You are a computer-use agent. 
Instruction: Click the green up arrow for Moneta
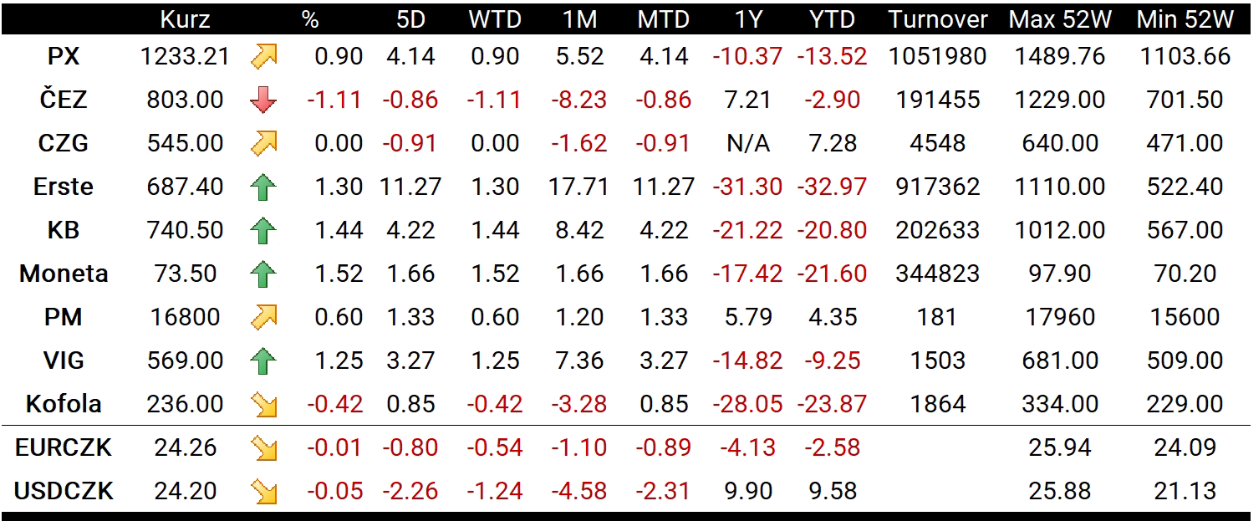tap(264, 274)
